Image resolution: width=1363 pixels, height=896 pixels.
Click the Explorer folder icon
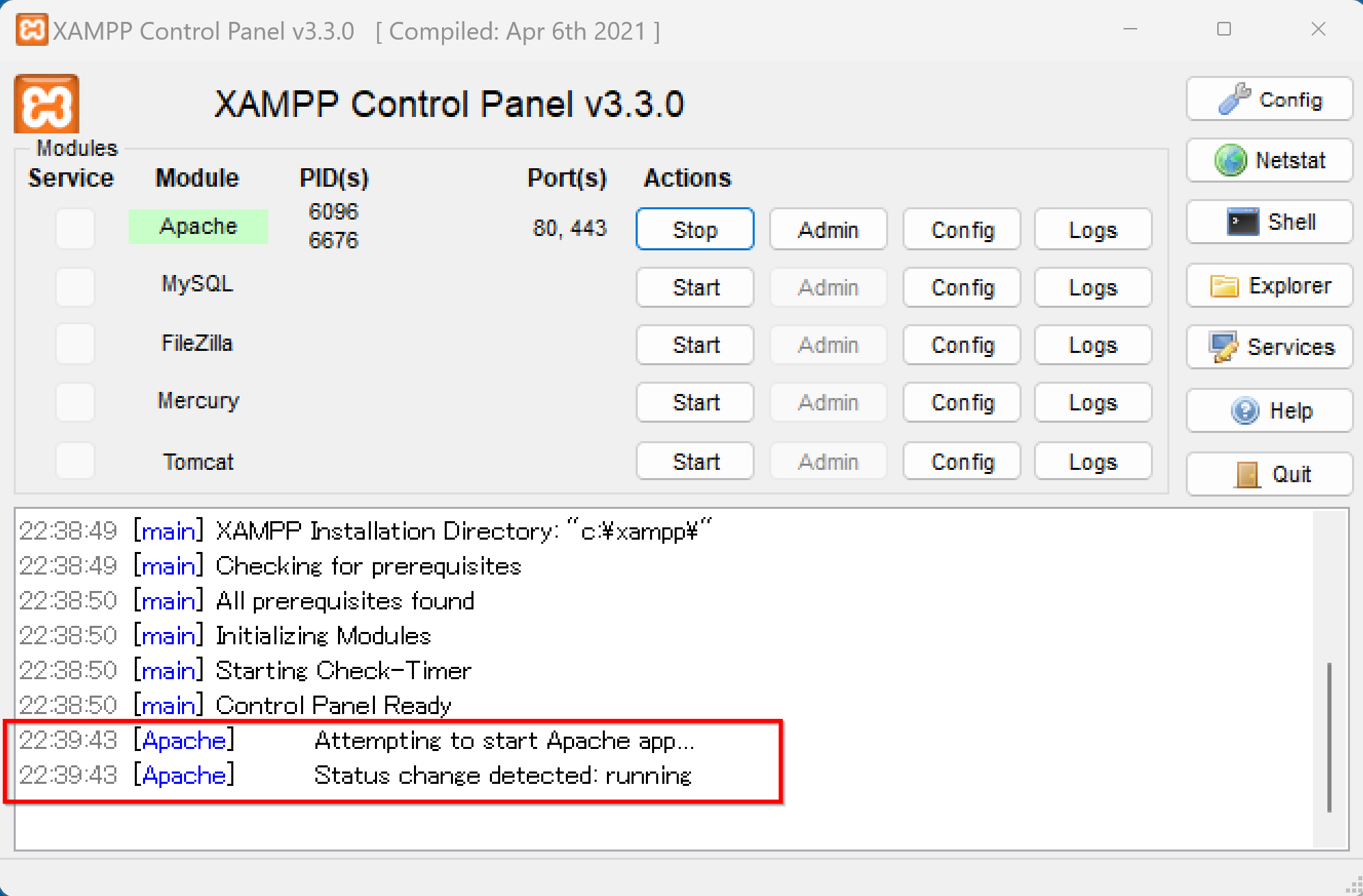click(x=1224, y=285)
